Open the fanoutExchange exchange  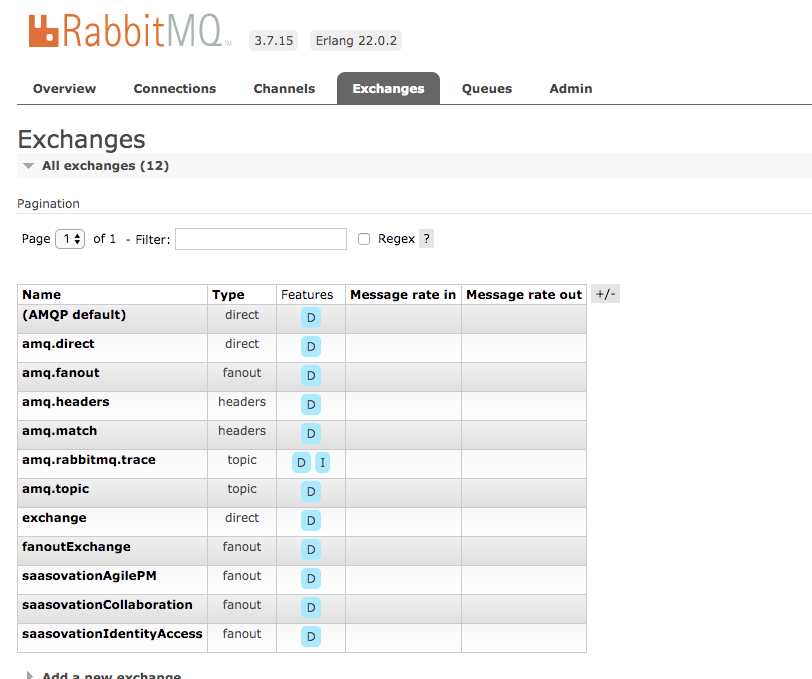point(76,547)
